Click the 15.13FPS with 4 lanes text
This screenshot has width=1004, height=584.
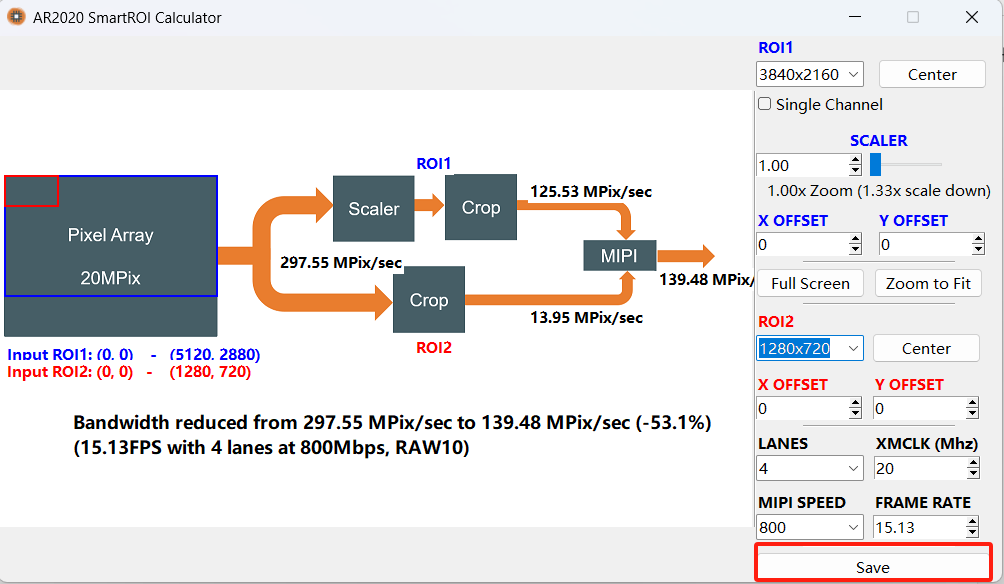pyautogui.click(x=271, y=447)
